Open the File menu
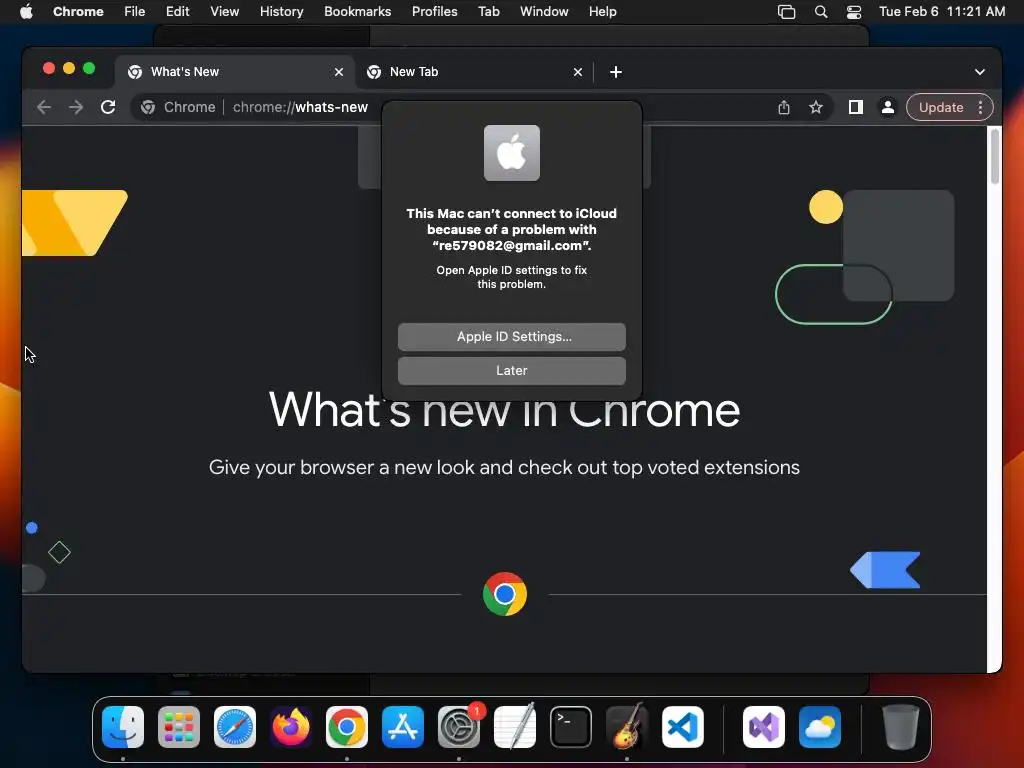 [135, 12]
